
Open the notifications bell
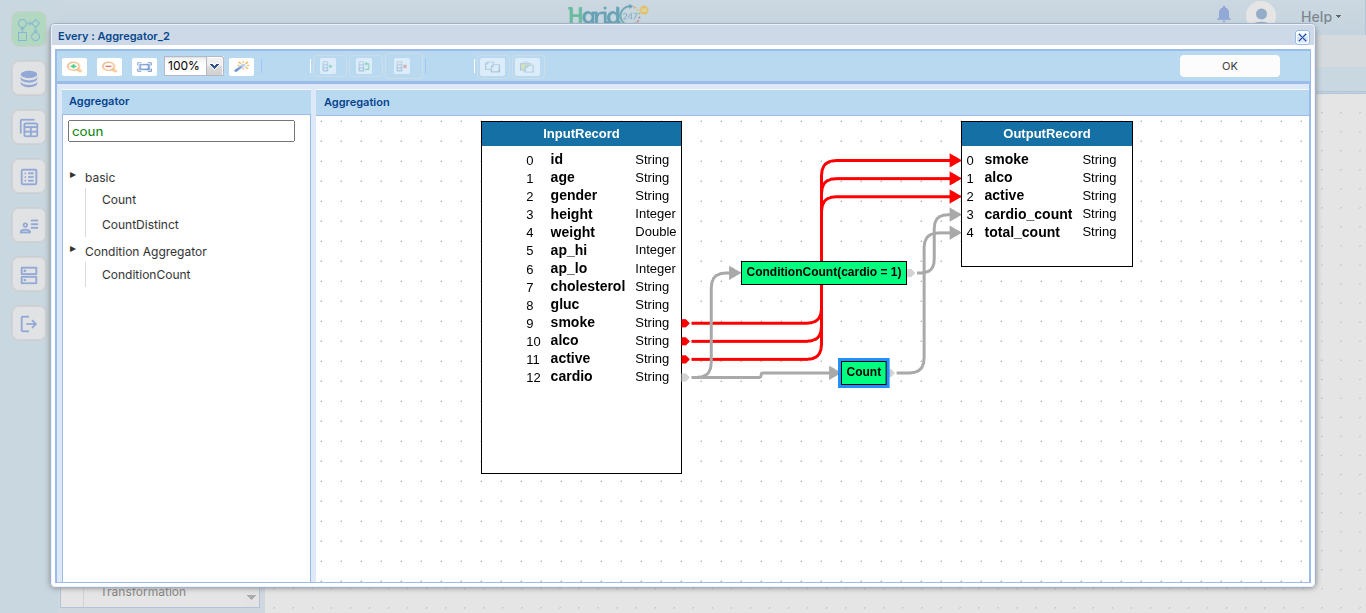coord(1224,14)
